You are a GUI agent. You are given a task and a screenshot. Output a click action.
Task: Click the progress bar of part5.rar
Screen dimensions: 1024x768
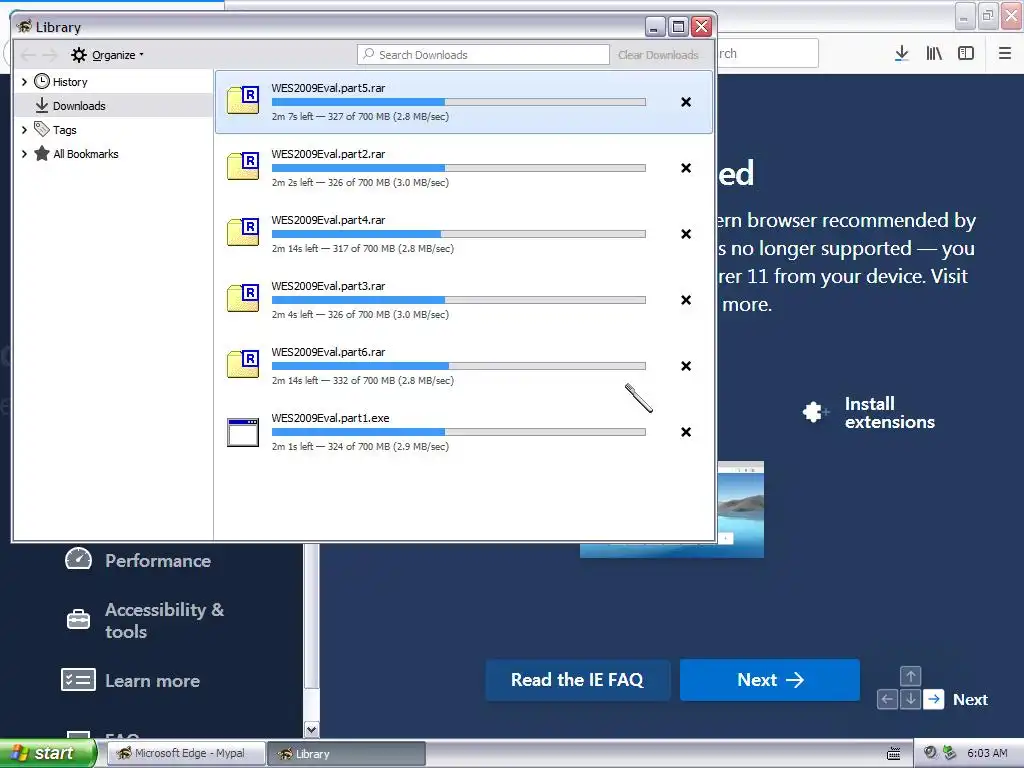pos(458,102)
